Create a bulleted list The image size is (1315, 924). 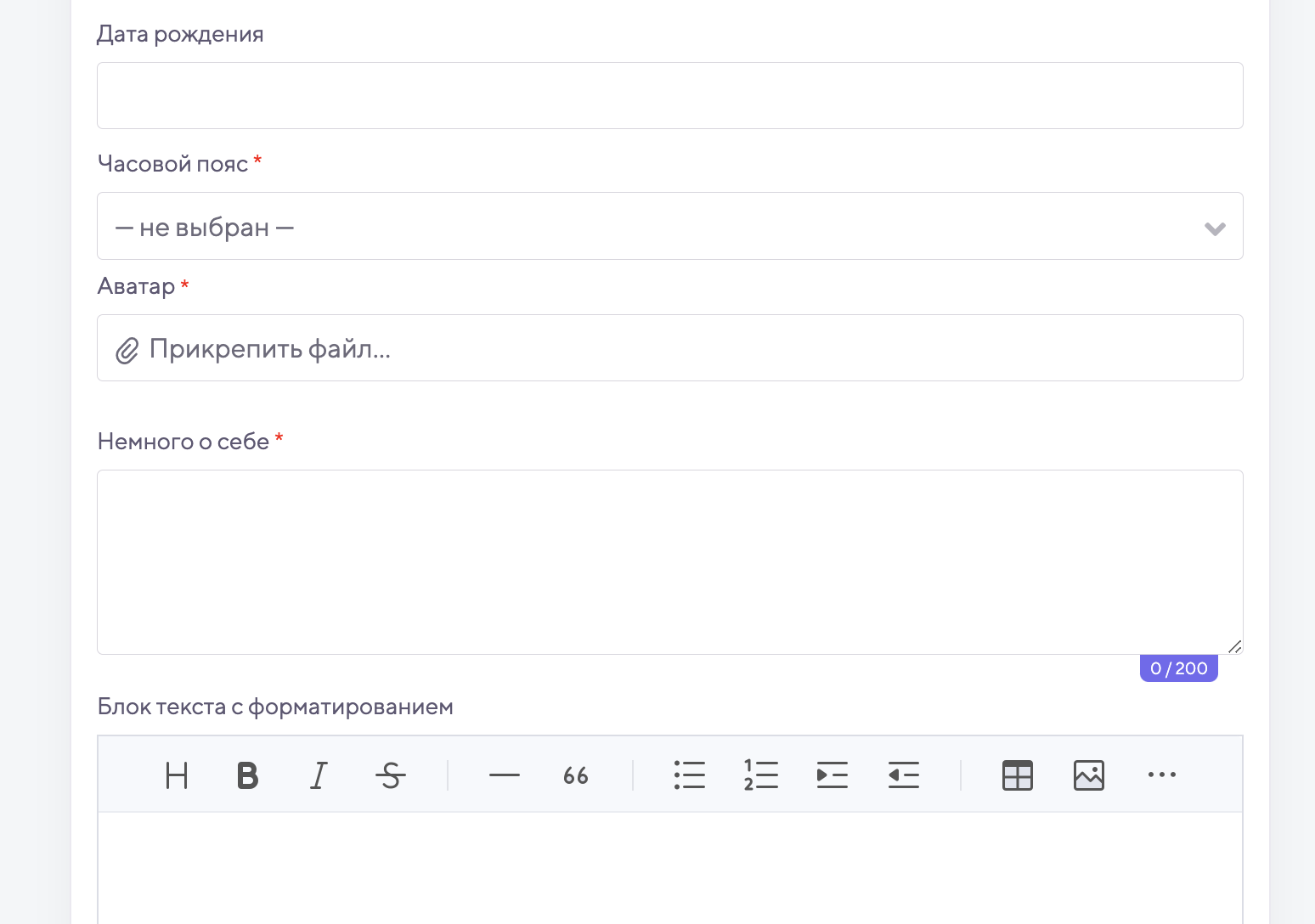(690, 775)
